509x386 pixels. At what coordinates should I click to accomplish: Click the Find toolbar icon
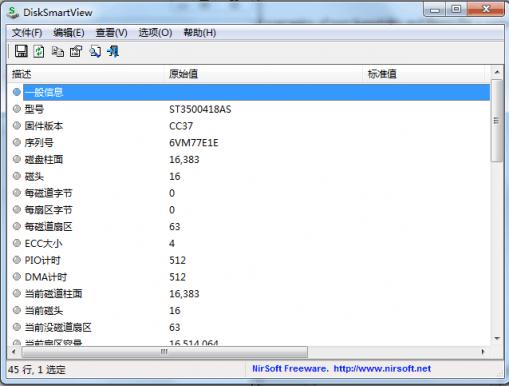(x=95, y=52)
